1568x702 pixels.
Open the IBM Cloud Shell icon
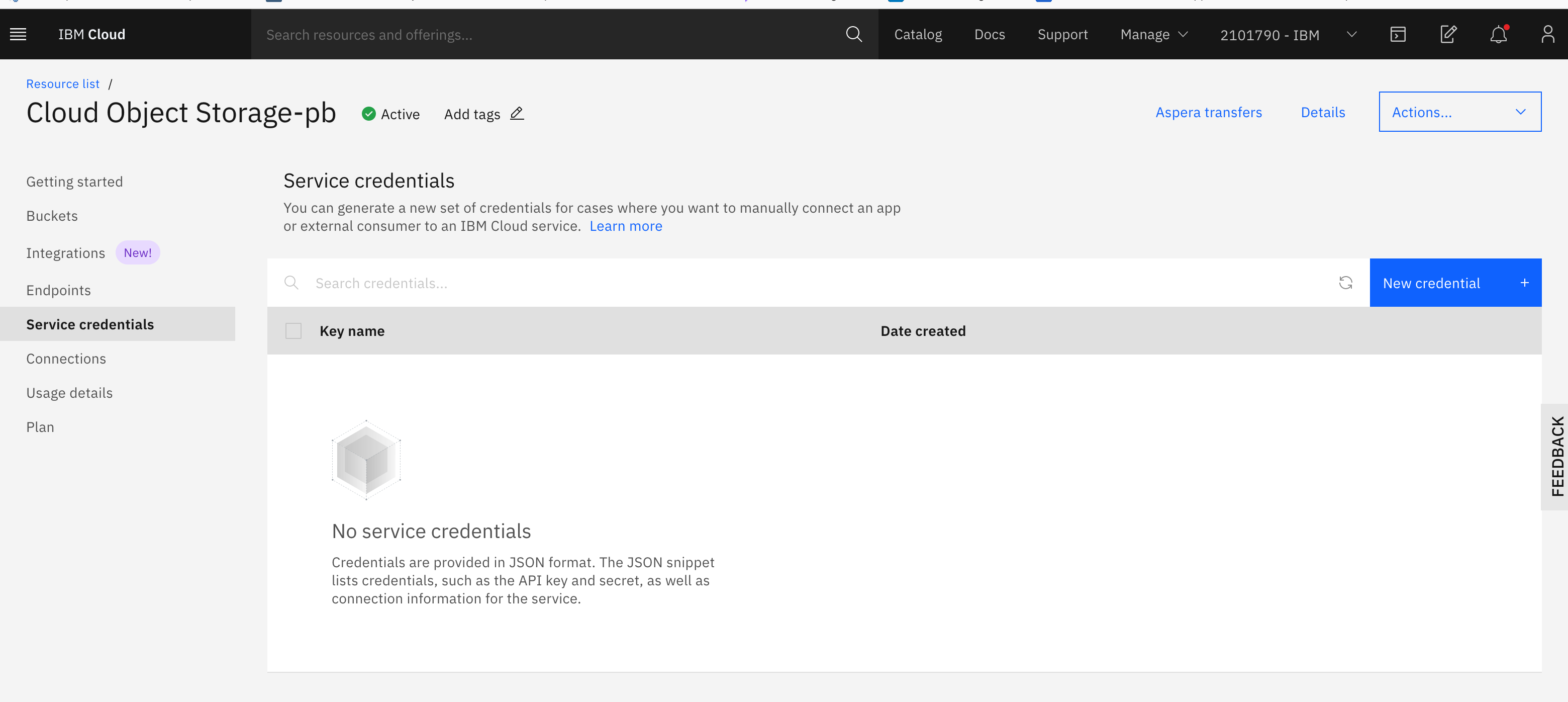pyautogui.click(x=1398, y=34)
